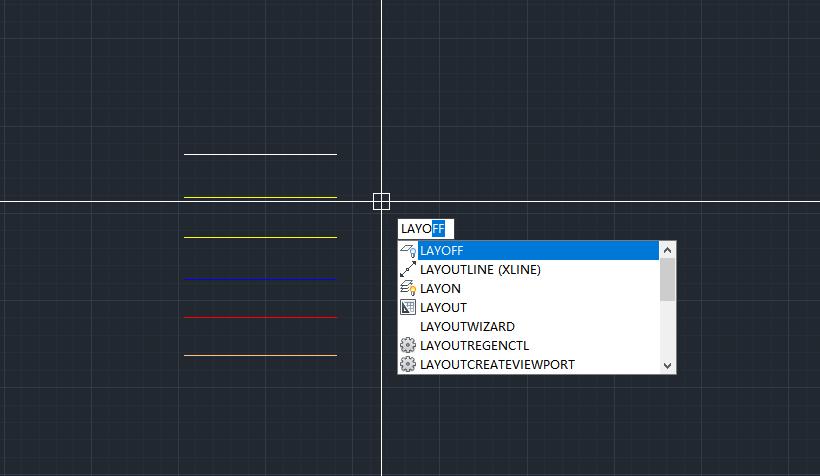Select the red line in the drawing
This screenshot has height=476, width=820.
(x=260, y=317)
